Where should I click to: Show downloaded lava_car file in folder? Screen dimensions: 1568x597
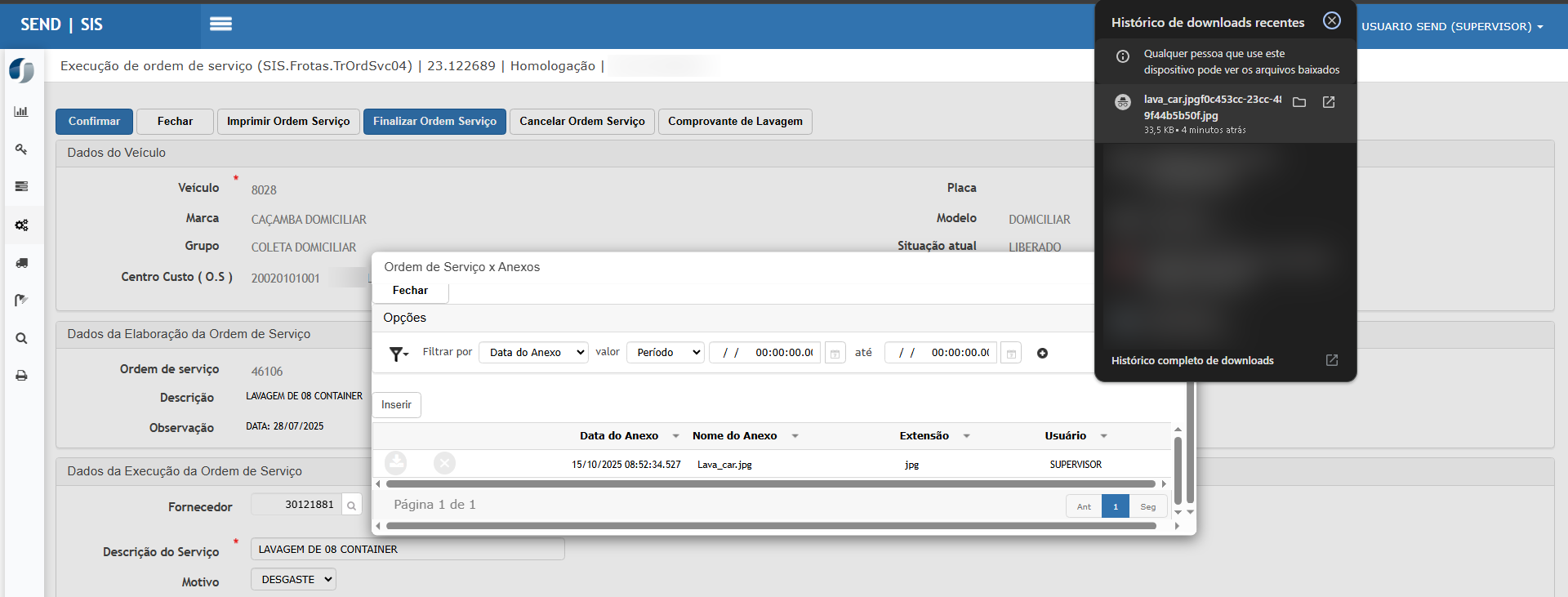(x=1299, y=102)
